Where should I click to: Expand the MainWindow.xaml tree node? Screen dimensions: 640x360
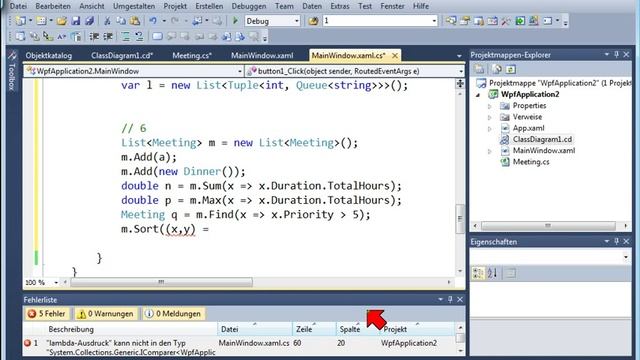tap(490, 151)
